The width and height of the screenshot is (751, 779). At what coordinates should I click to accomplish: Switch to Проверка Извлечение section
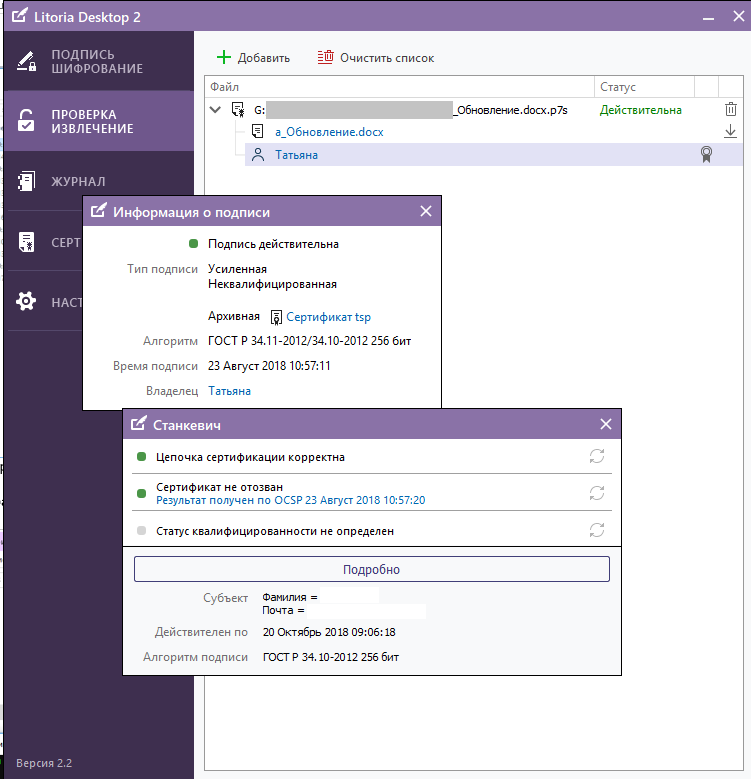[x=98, y=121]
